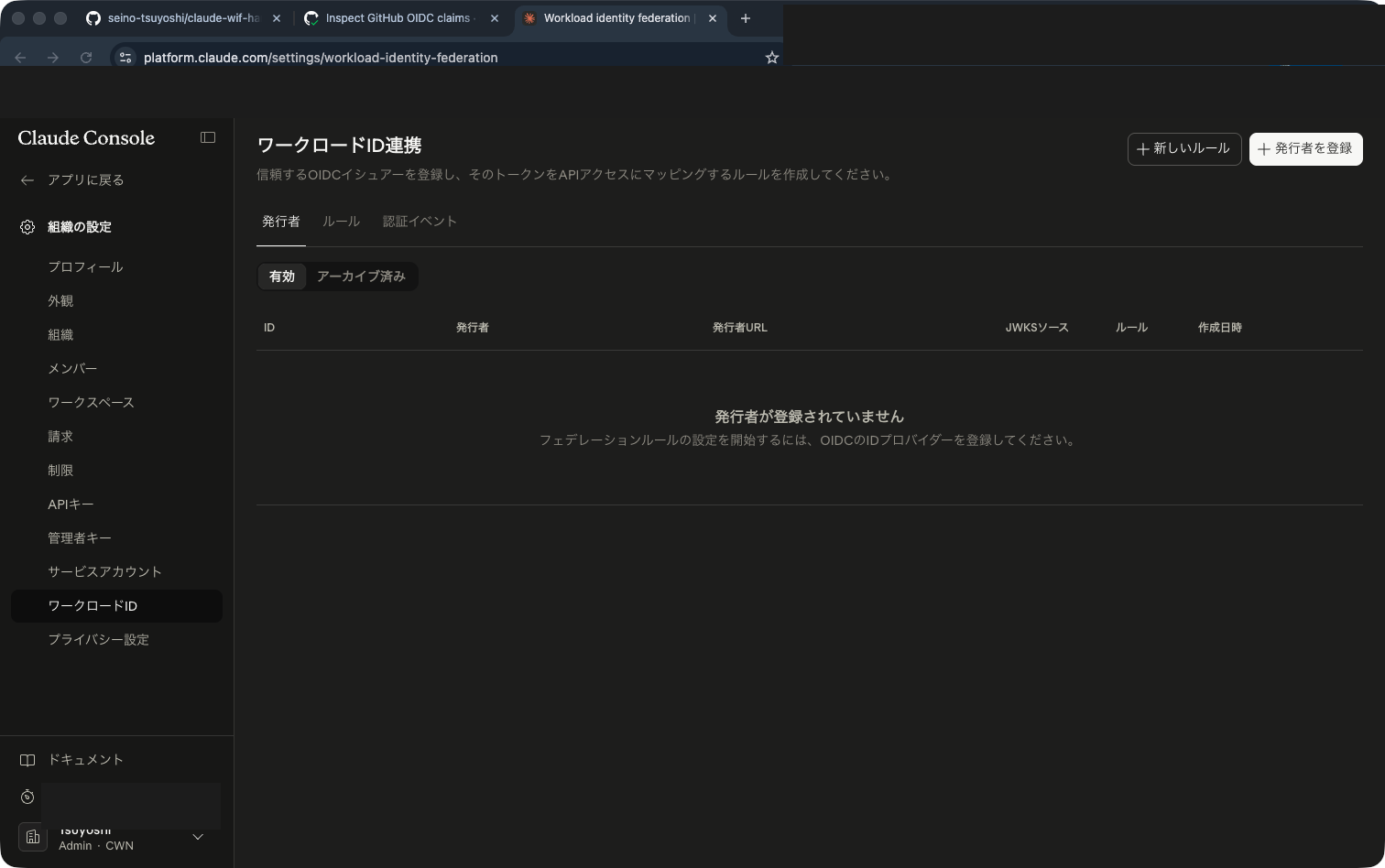Close the Workload identity federation tab
The image size is (1385, 868).
(x=713, y=18)
